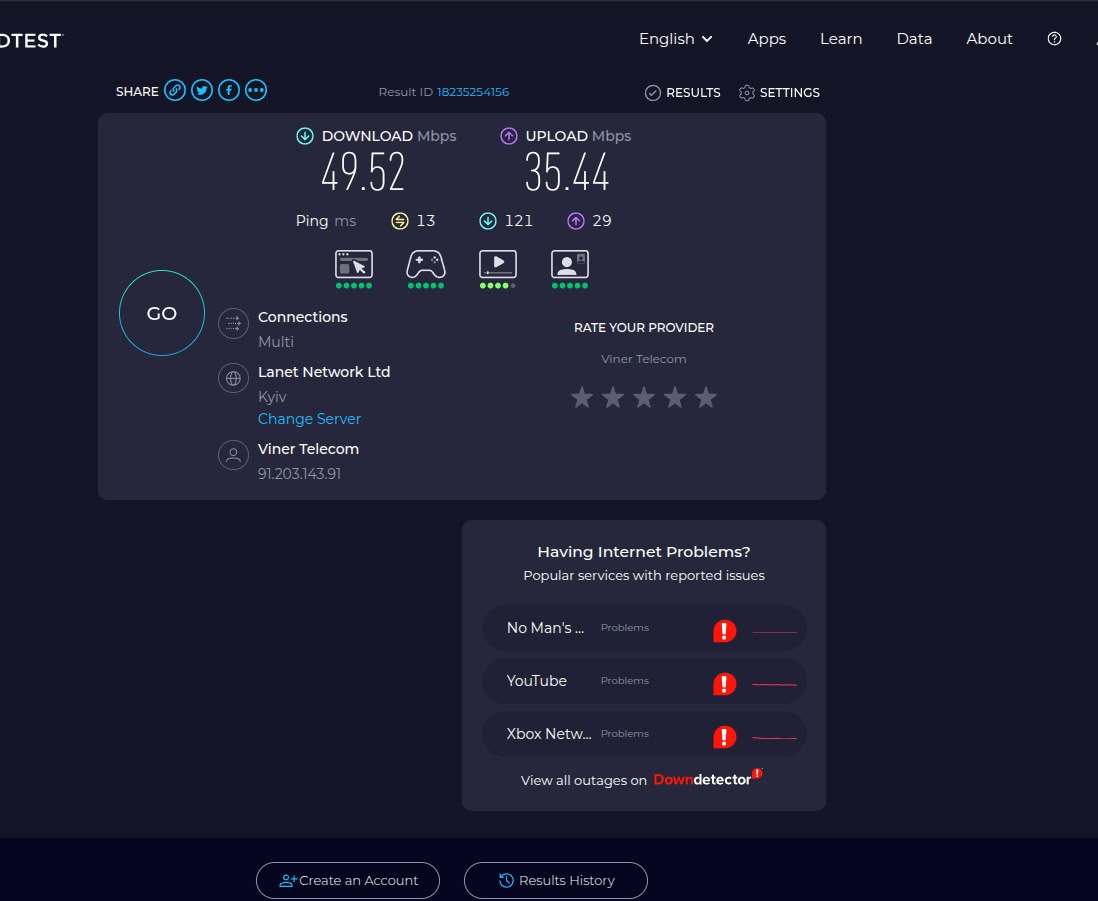This screenshot has width=1098, height=901.
Task: Open the Apps menu
Action: pyautogui.click(x=767, y=39)
